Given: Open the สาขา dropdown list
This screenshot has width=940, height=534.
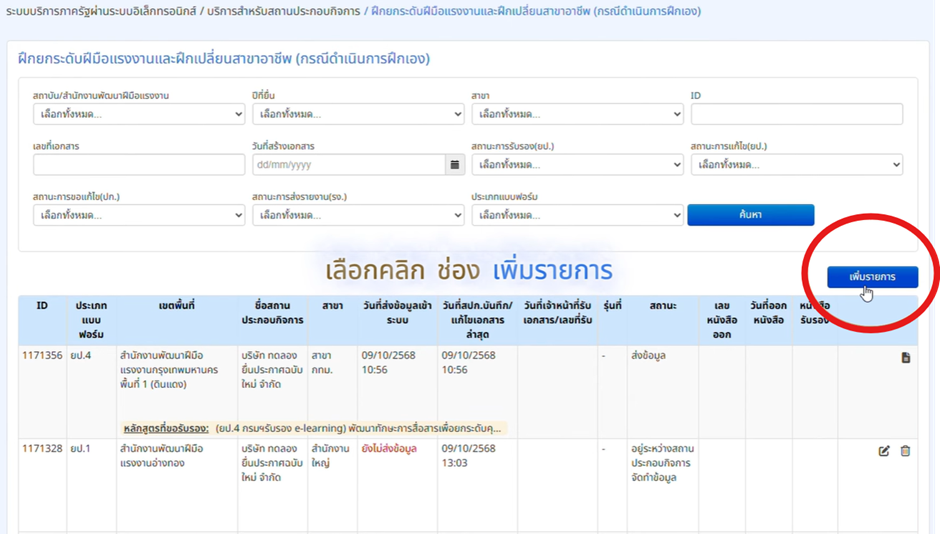Looking at the screenshot, I should pyautogui.click(x=576, y=114).
